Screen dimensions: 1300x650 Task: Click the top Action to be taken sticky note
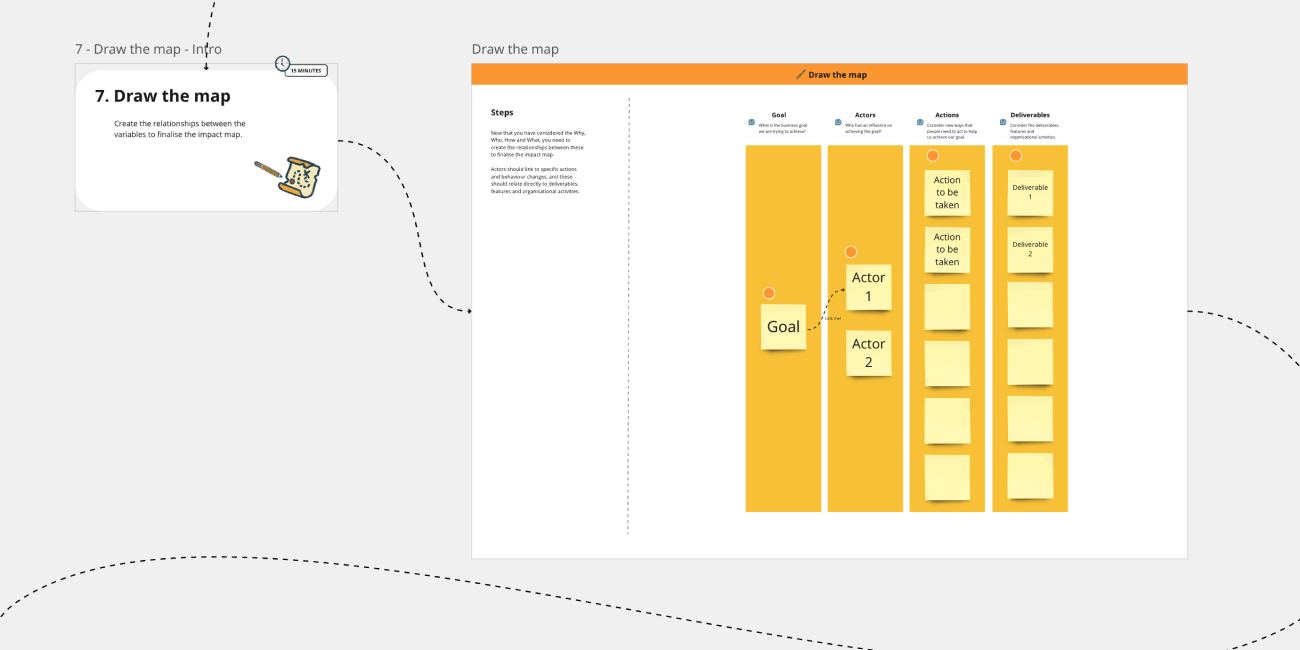point(946,193)
